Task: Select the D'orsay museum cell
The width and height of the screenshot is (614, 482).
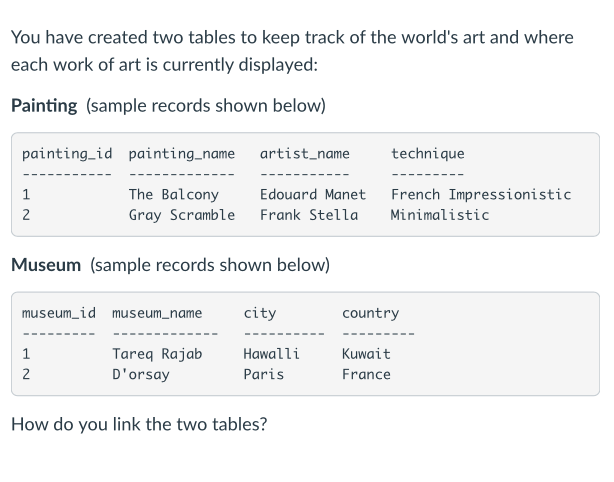Action: coord(141,374)
